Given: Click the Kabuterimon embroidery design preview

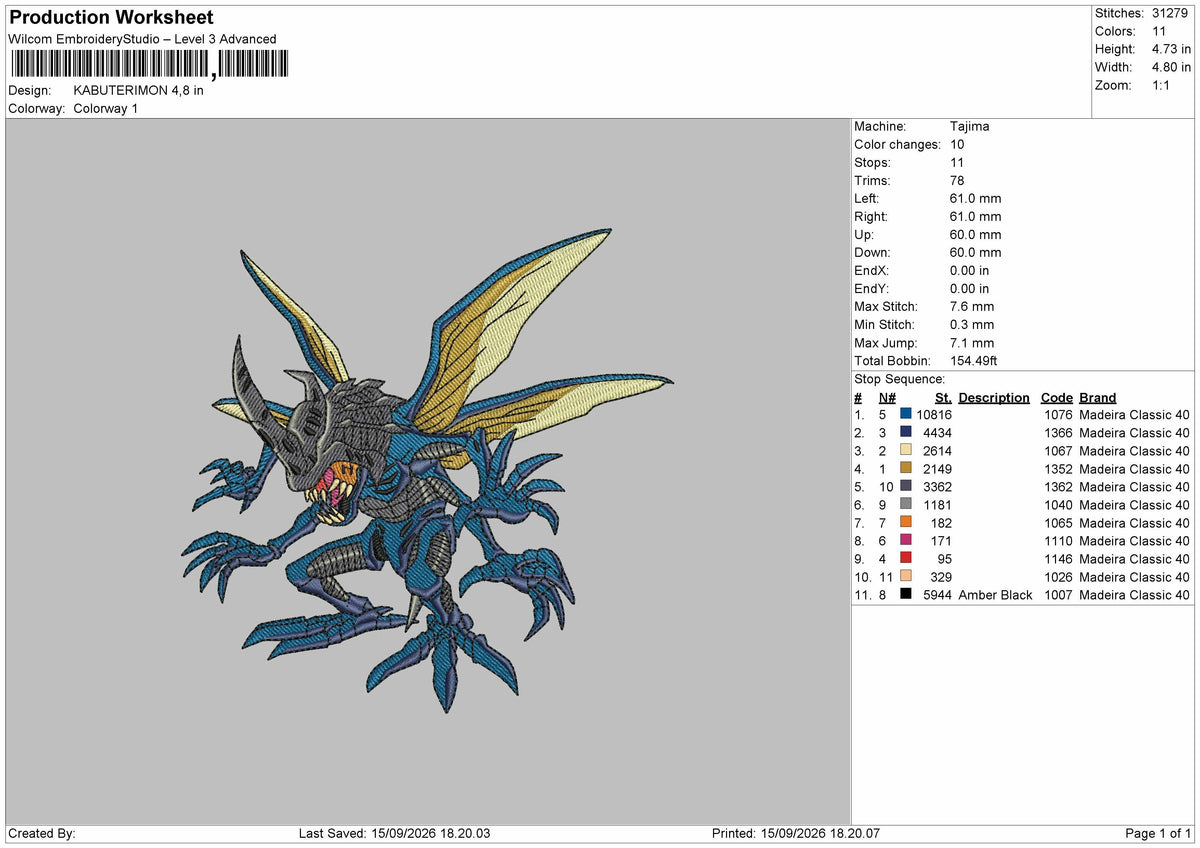Looking at the screenshot, I should point(428,470).
